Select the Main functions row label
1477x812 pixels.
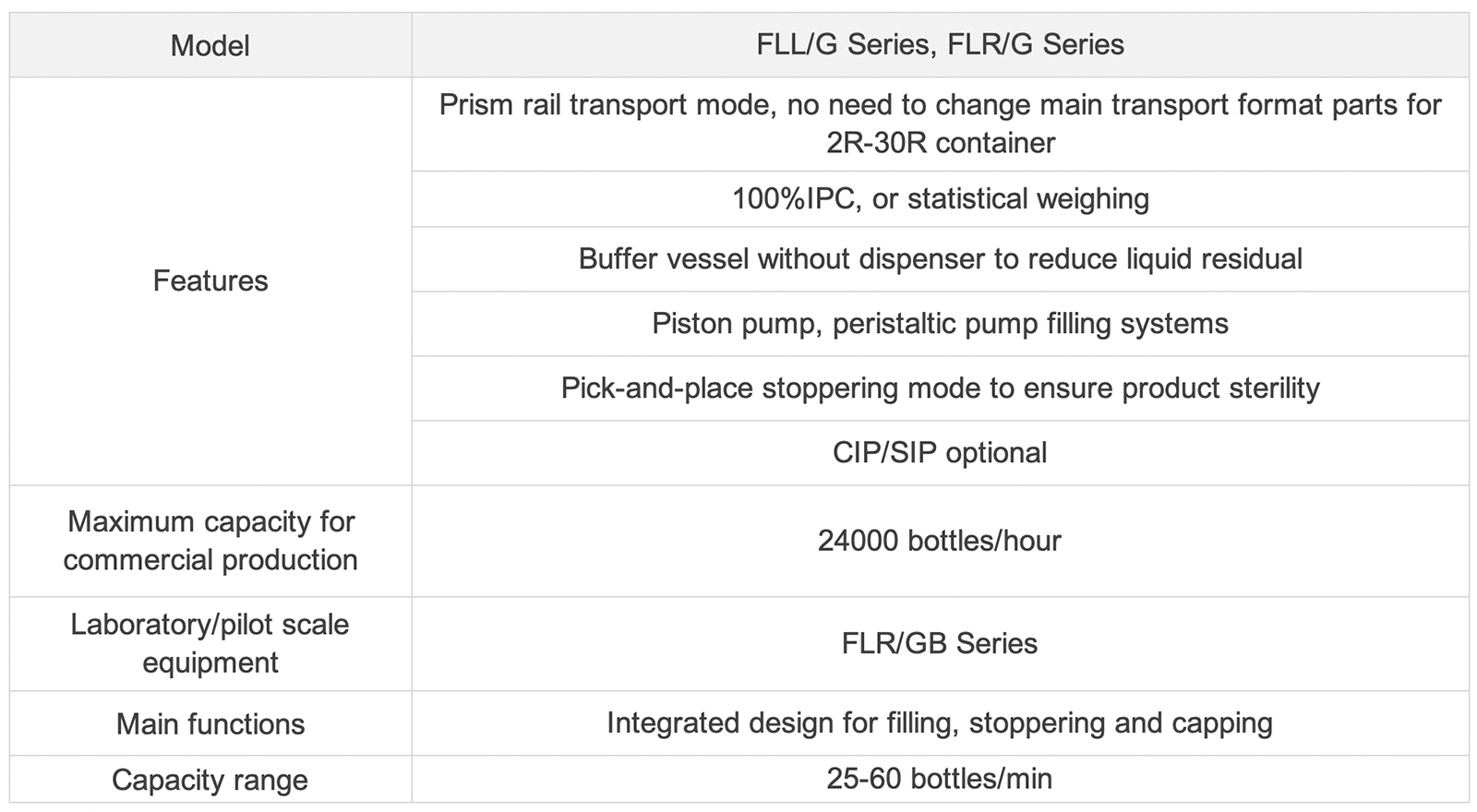(x=210, y=723)
